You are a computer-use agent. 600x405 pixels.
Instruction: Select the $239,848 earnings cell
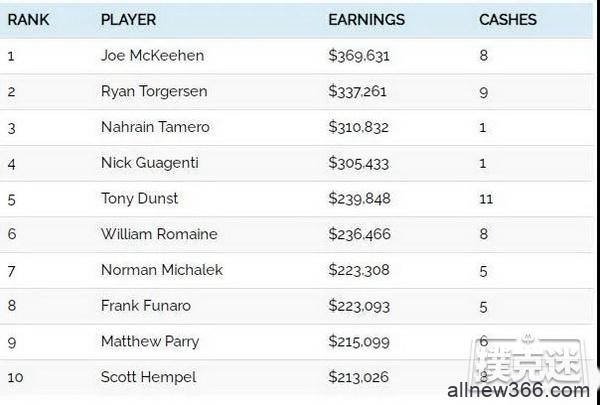click(359, 199)
